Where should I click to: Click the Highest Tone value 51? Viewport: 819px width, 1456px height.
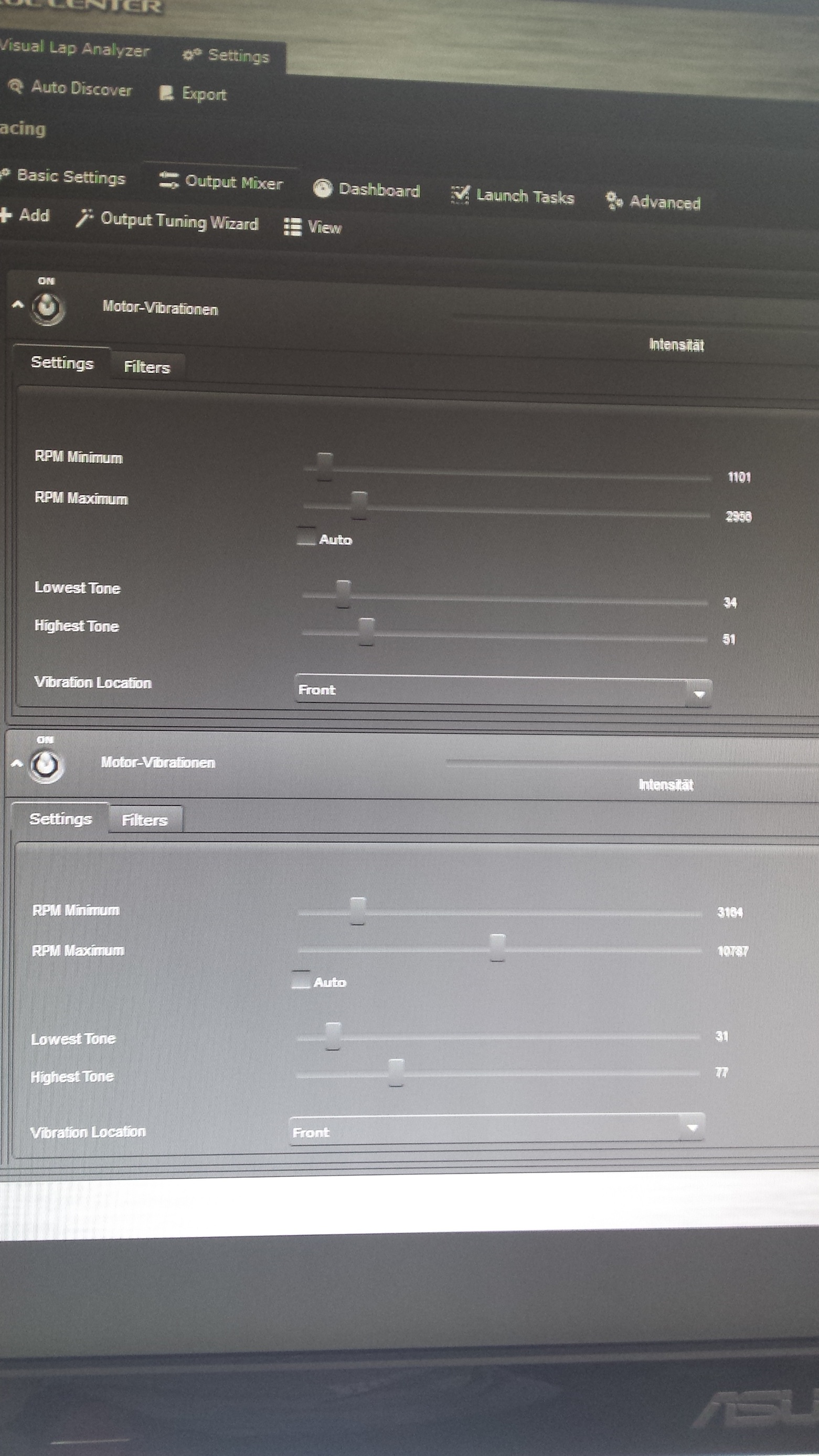click(x=729, y=639)
